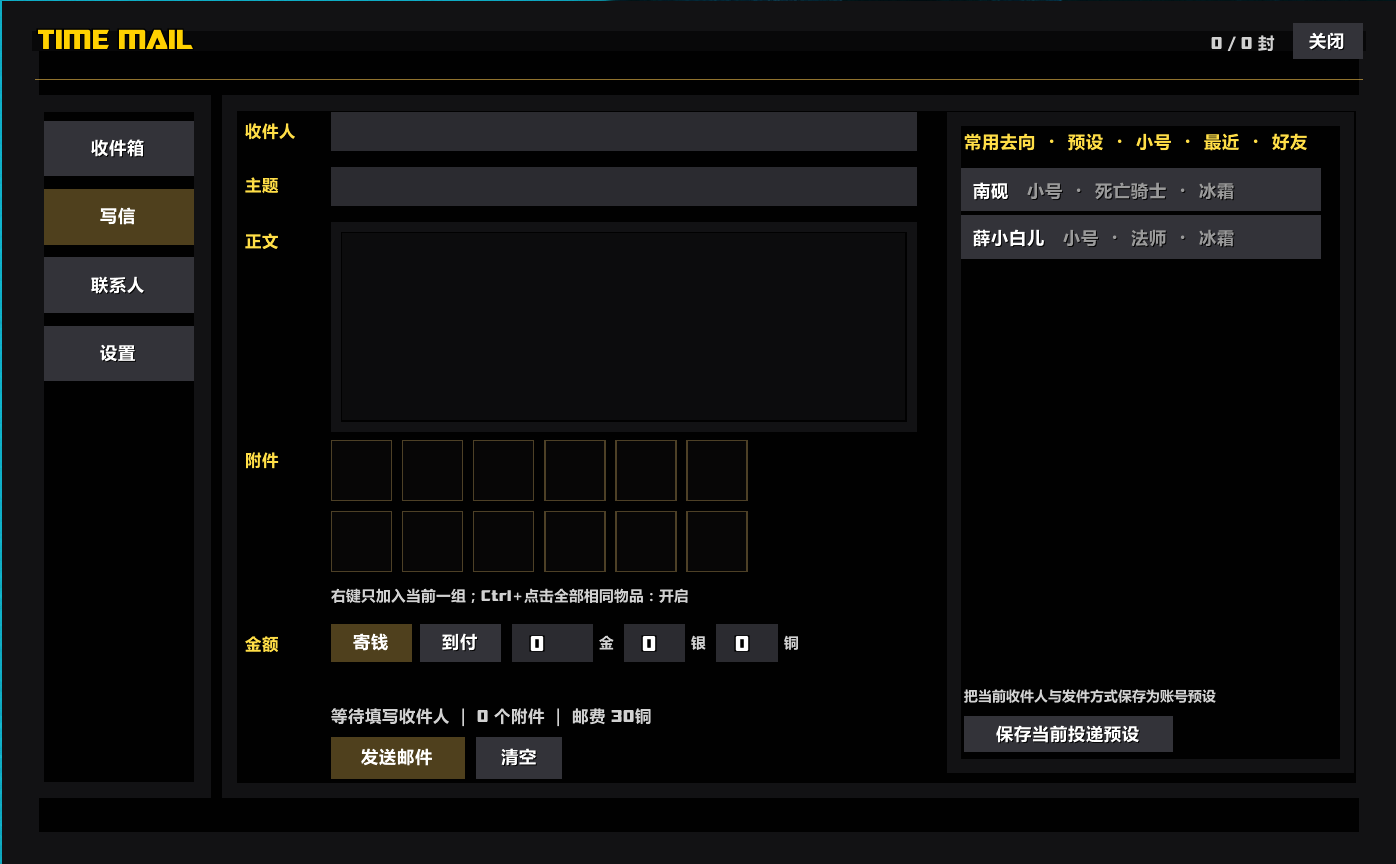Click the 金 gold amount field
Screen dimensions: 1396x864
tap(552, 643)
